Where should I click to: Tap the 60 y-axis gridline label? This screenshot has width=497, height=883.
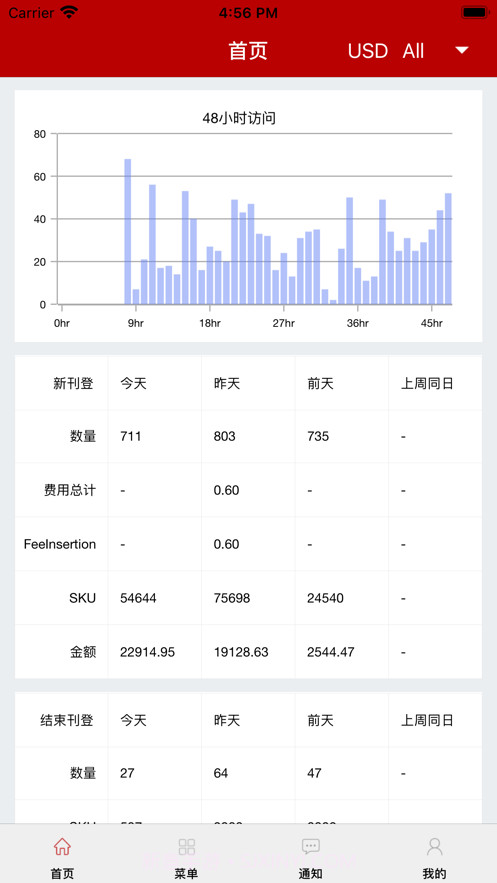39,176
